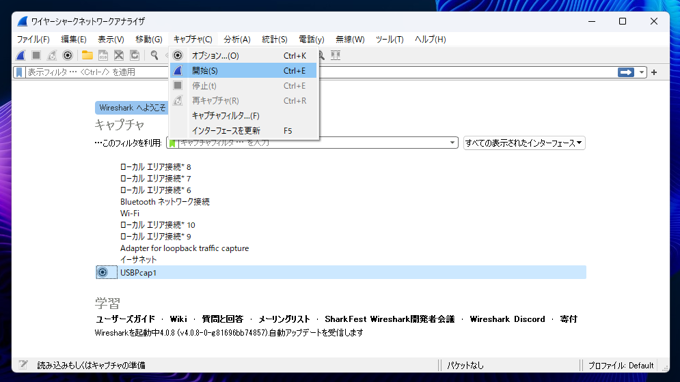Select Bluetooth ネットワーク接続 interface
680x382 pixels.
pyautogui.click(x=165, y=202)
